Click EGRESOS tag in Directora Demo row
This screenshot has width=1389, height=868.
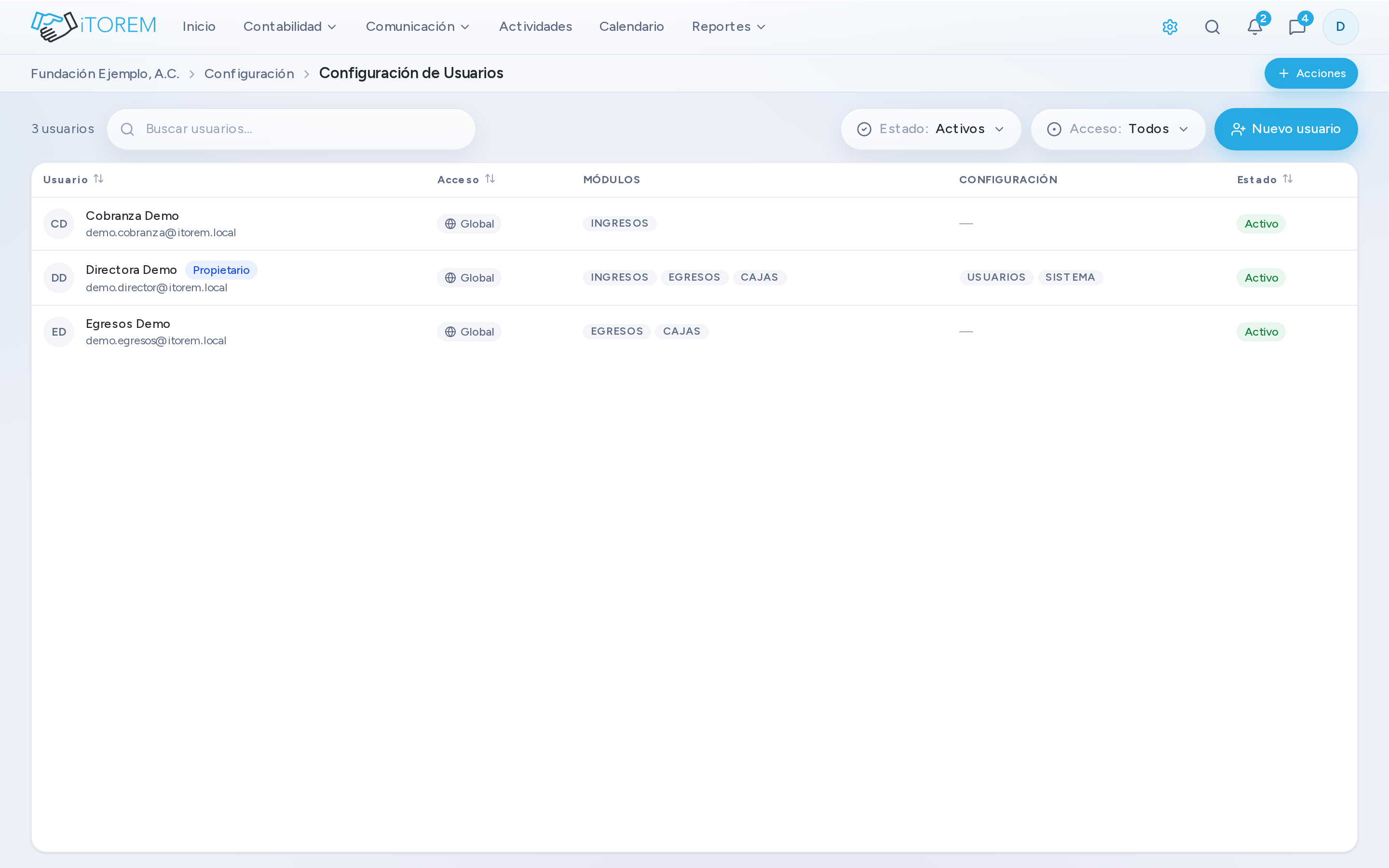(694, 277)
